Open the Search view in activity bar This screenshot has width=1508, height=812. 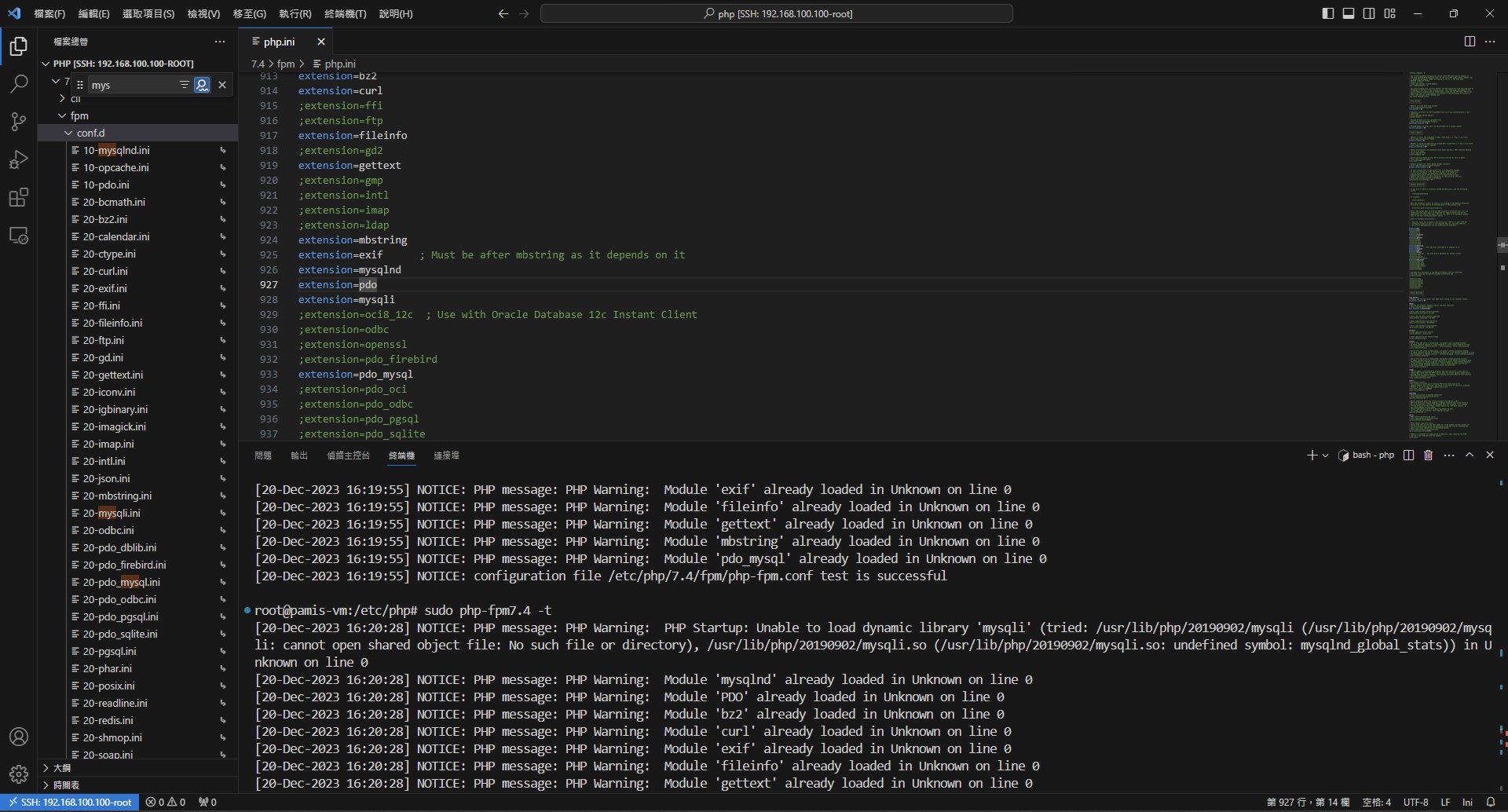(19, 84)
